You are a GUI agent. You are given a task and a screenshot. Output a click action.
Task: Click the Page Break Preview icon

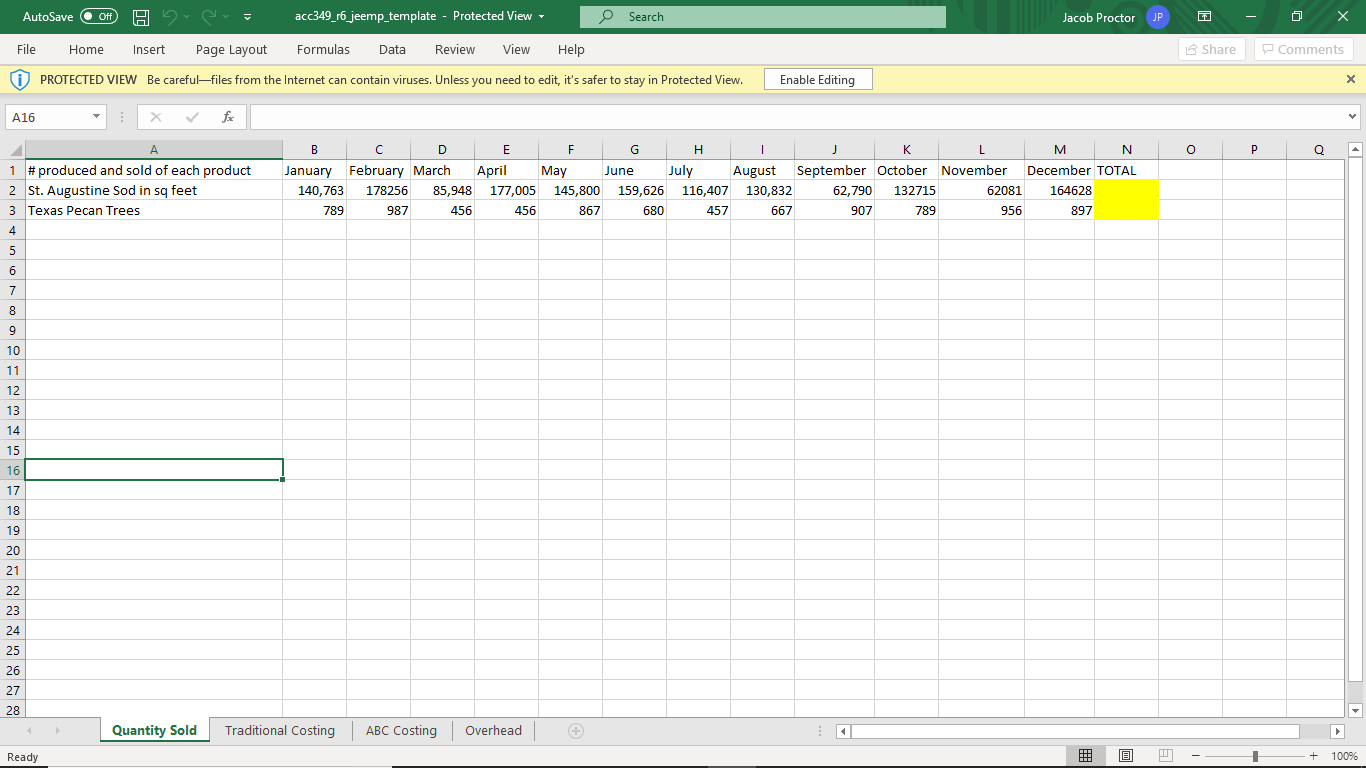point(1165,755)
